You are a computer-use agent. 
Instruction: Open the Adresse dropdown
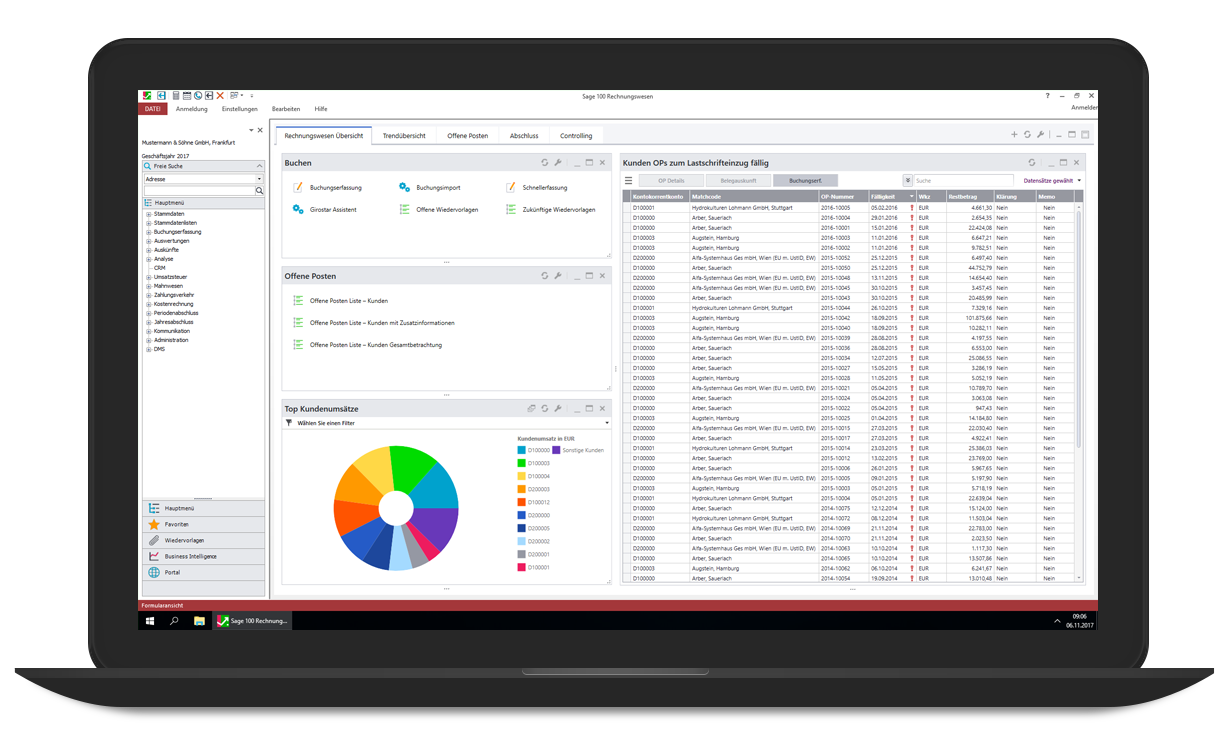point(259,179)
